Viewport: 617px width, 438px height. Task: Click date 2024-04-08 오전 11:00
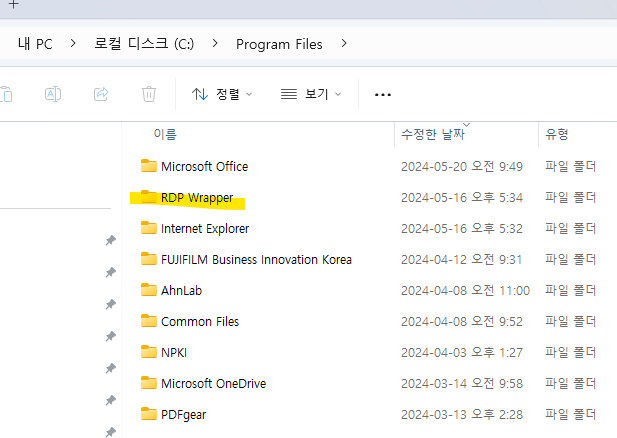[x=466, y=291]
